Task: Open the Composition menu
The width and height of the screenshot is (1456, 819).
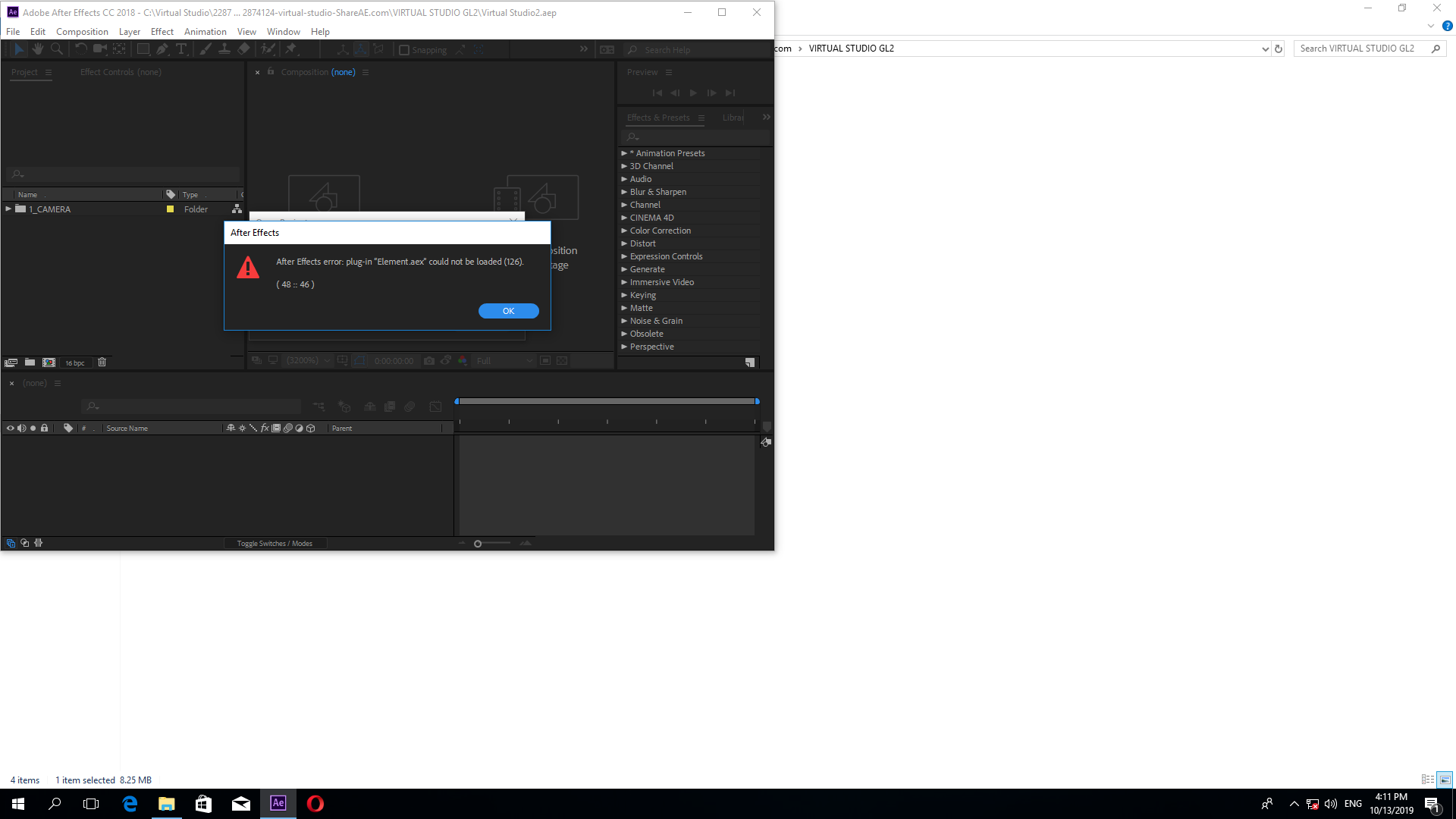Action: 82,31
